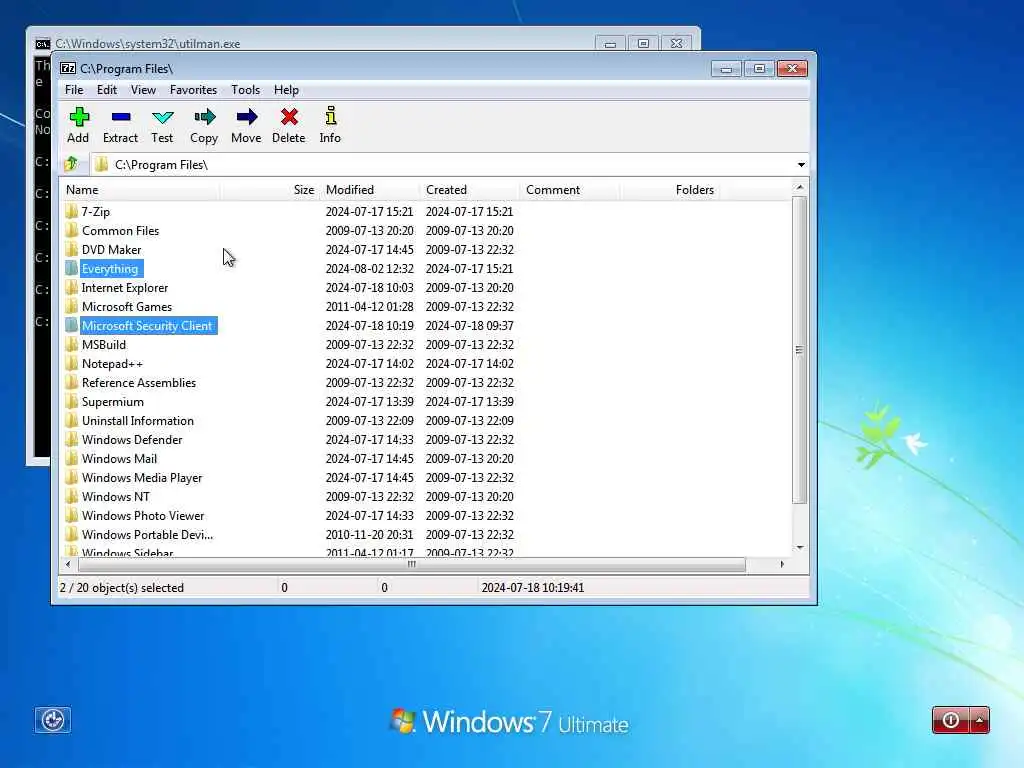This screenshot has width=1024, height=768.
Task: Click the Copy toolbar icon
Action: pyautogui.click(x=204, y=118)
